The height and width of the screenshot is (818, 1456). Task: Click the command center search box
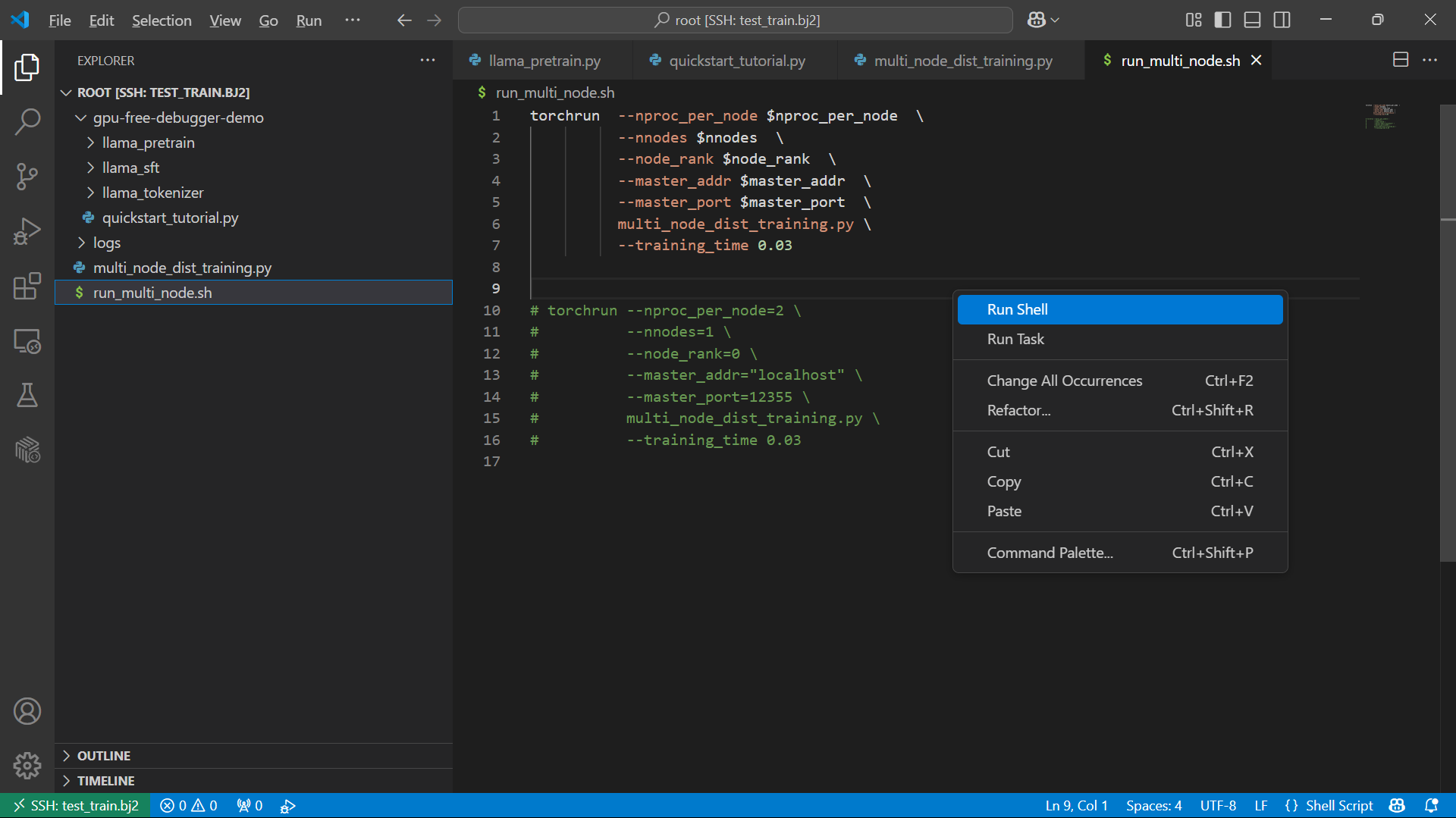pyautogui.click(x=735, y=20)
